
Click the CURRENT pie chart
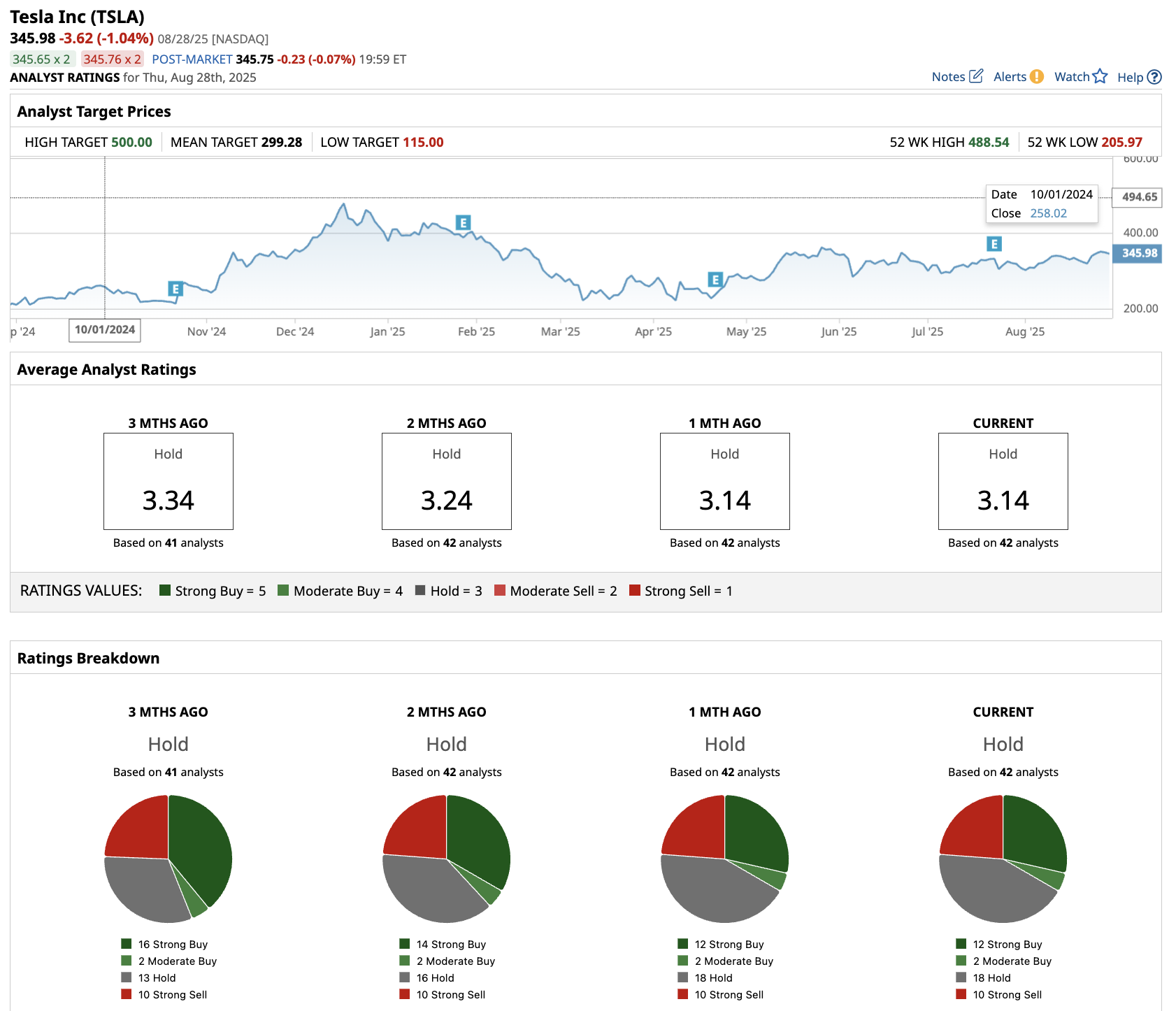1003,859
